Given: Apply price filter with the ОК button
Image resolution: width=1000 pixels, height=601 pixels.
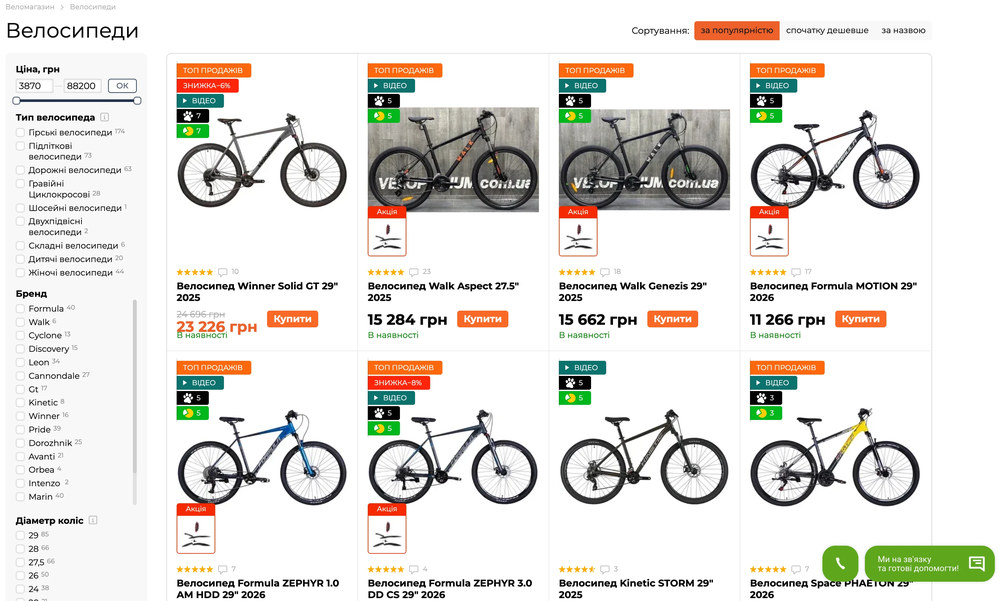Looking at the screenshot, I should point(122,86).
